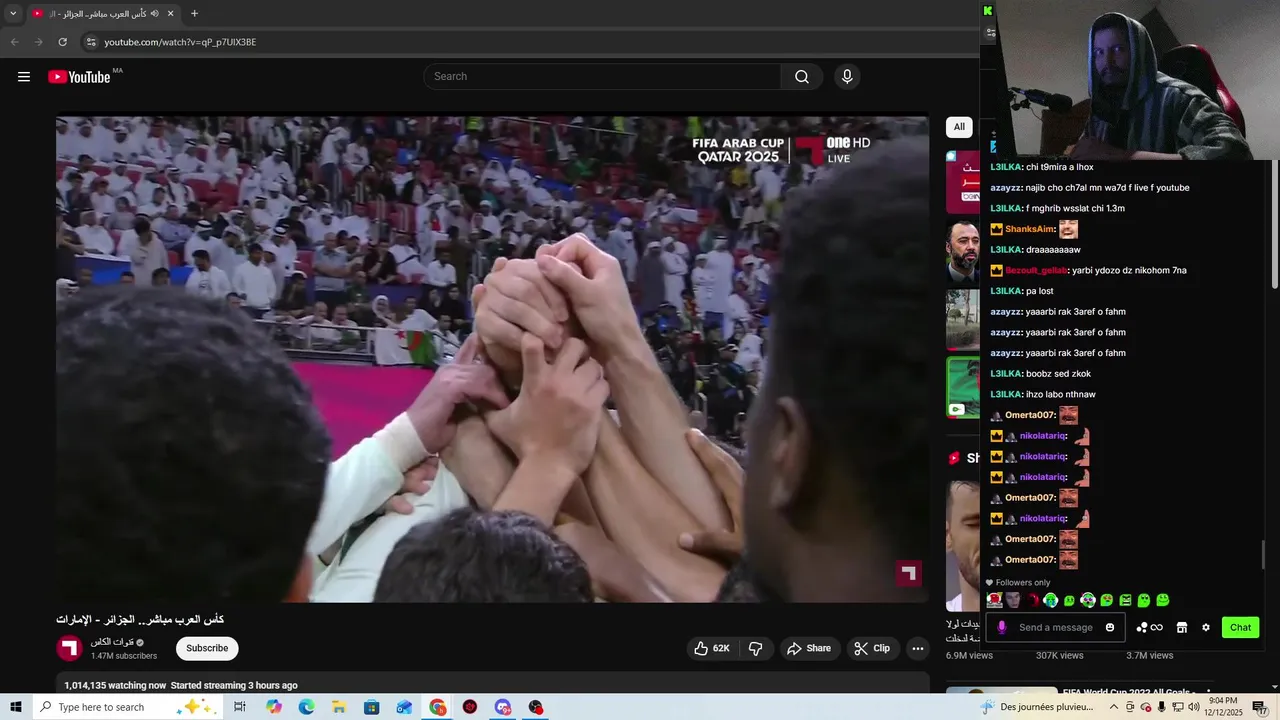The width and height of the screenshot is (1280, 720).
Task: Go forward in browser history
Action: click(x=38, y=42)
